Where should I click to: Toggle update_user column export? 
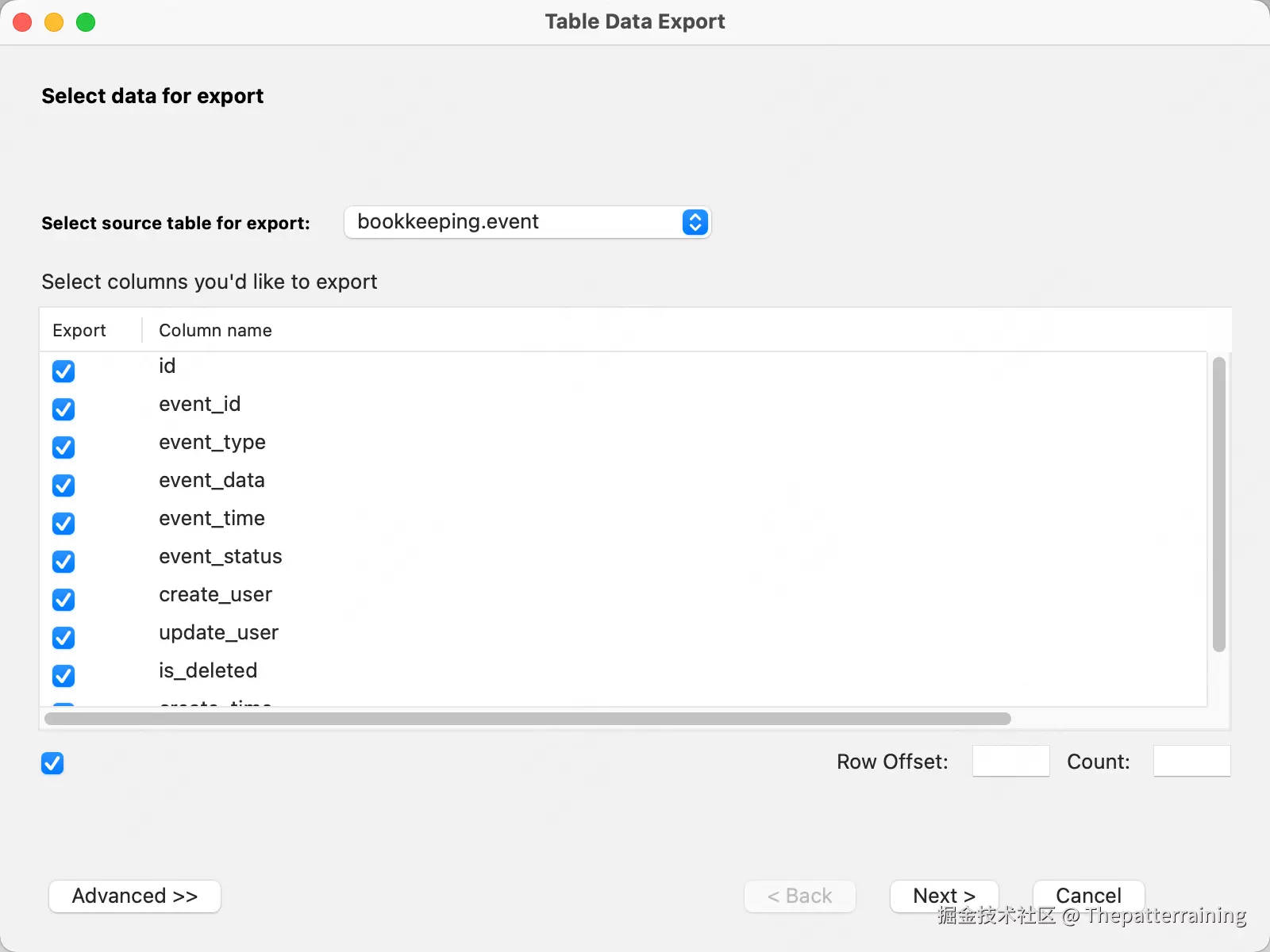63,638
